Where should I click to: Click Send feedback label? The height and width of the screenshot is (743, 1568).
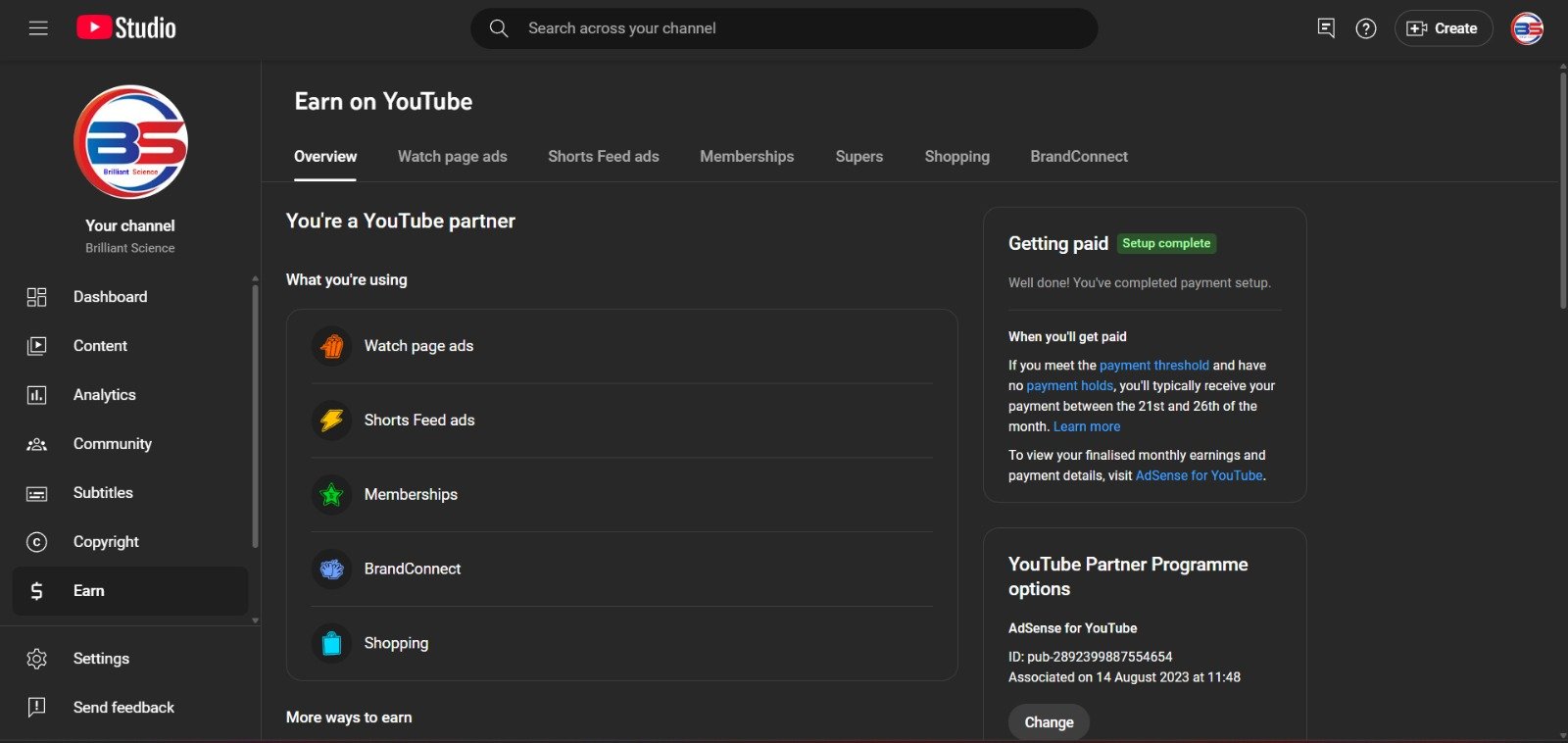coord(123,708)
